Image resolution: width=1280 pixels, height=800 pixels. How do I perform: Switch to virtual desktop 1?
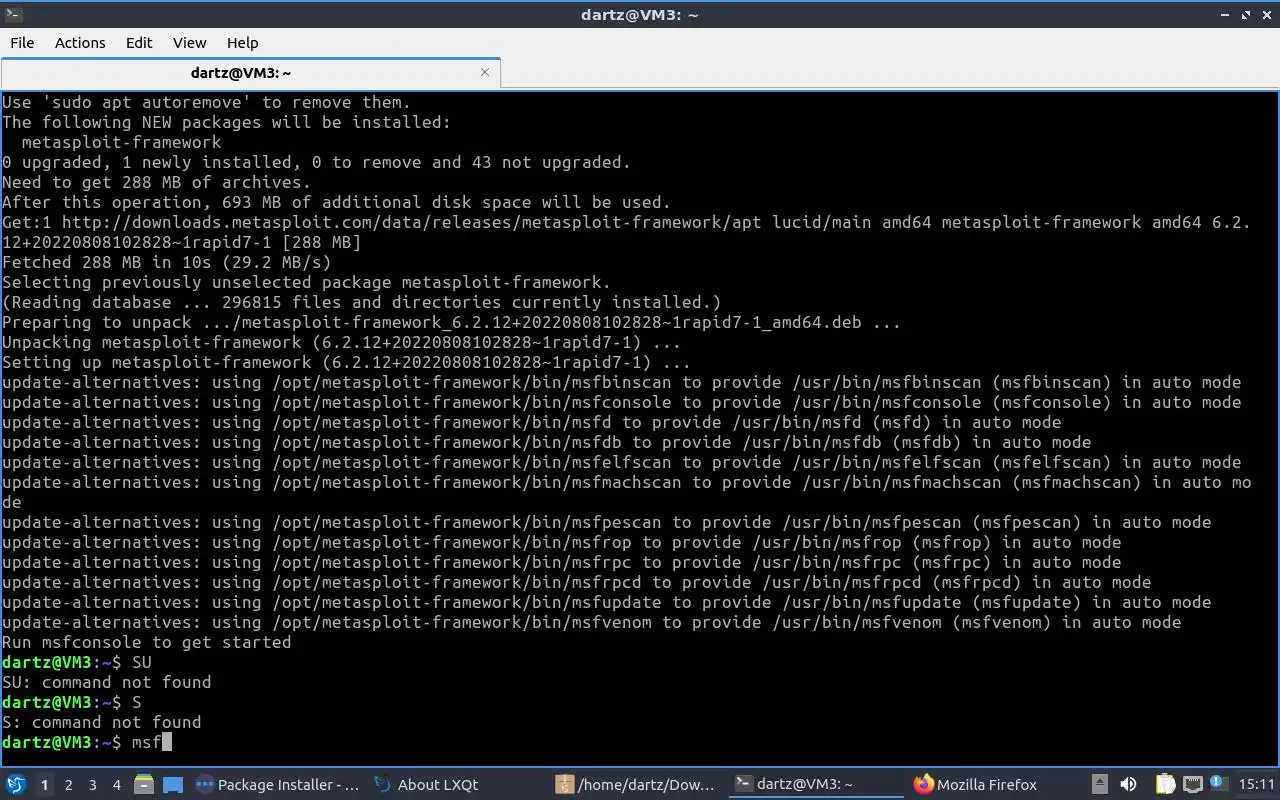pos(44,785)
